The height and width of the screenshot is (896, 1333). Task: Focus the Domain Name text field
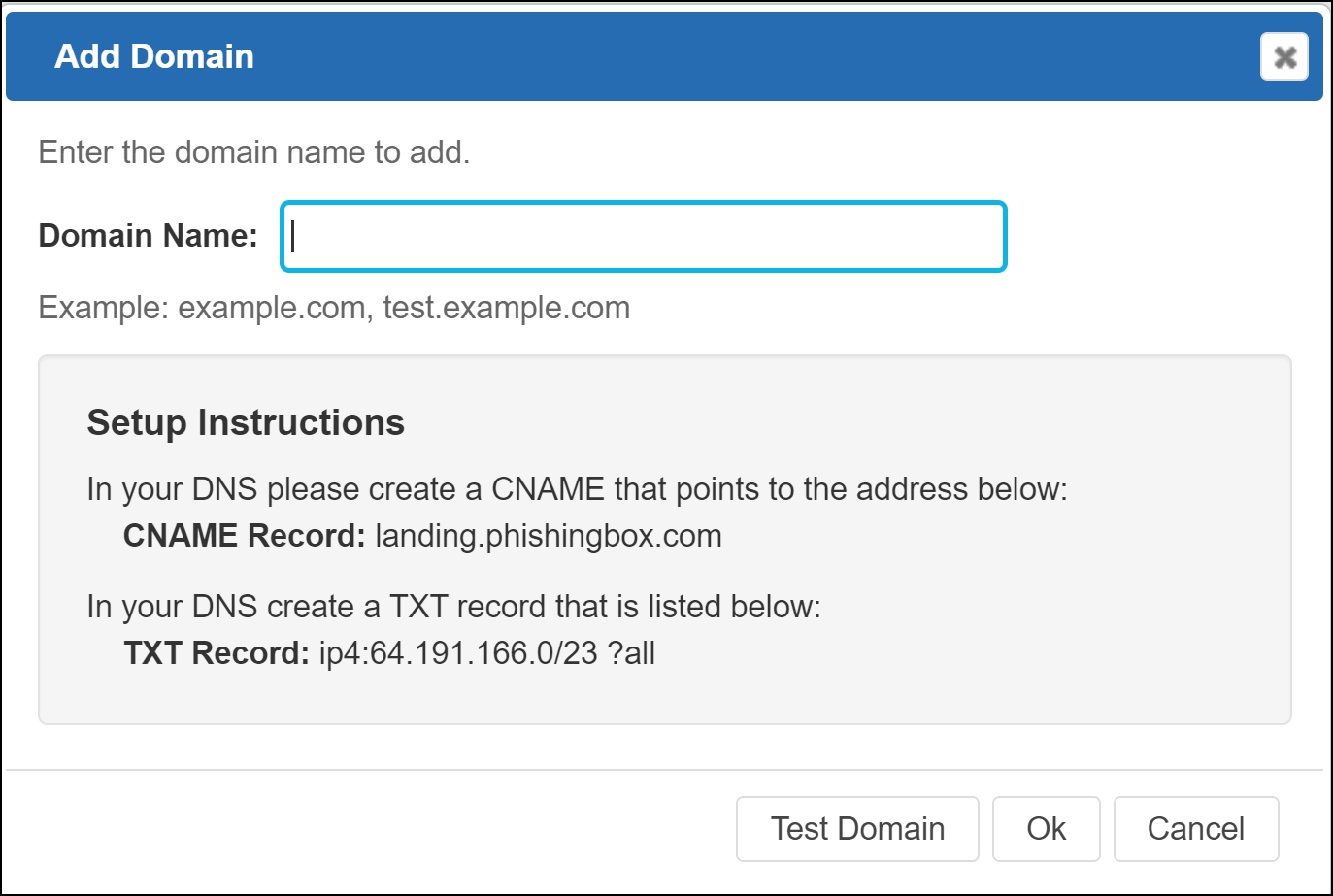643,236
